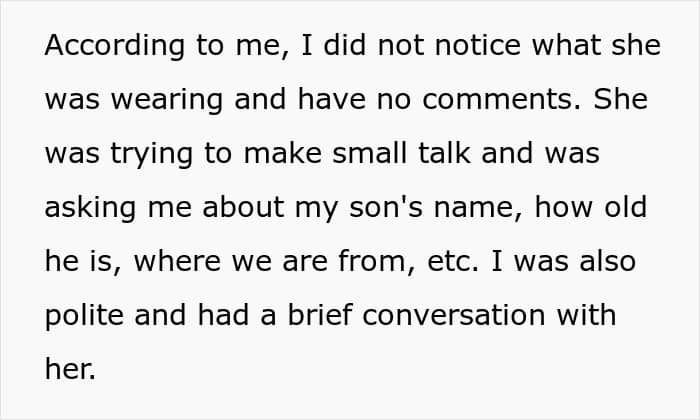Click the word "where" in fifth line

tap(177, 261)
